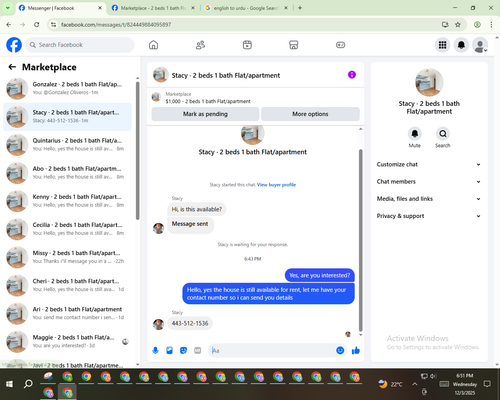This screenshot has height=400, width=500.
Task: Open Windows taskbar search
Action: coord(28,384)
